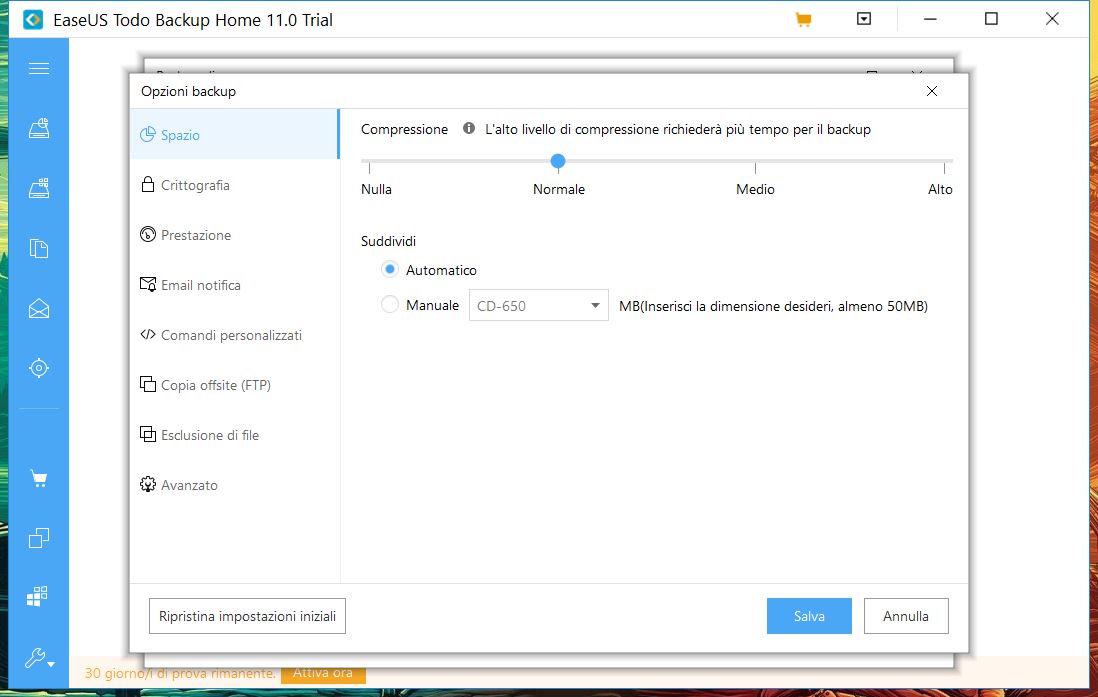The image size is (1098, 697).
Task: Switch to the Prestazione tab label
Action: coord(196,235)
